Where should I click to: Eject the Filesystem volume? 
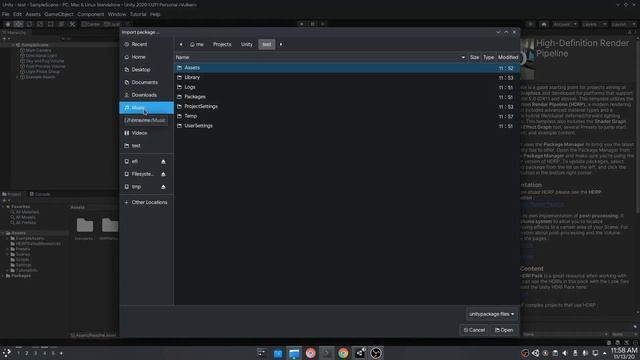(163, 174)
